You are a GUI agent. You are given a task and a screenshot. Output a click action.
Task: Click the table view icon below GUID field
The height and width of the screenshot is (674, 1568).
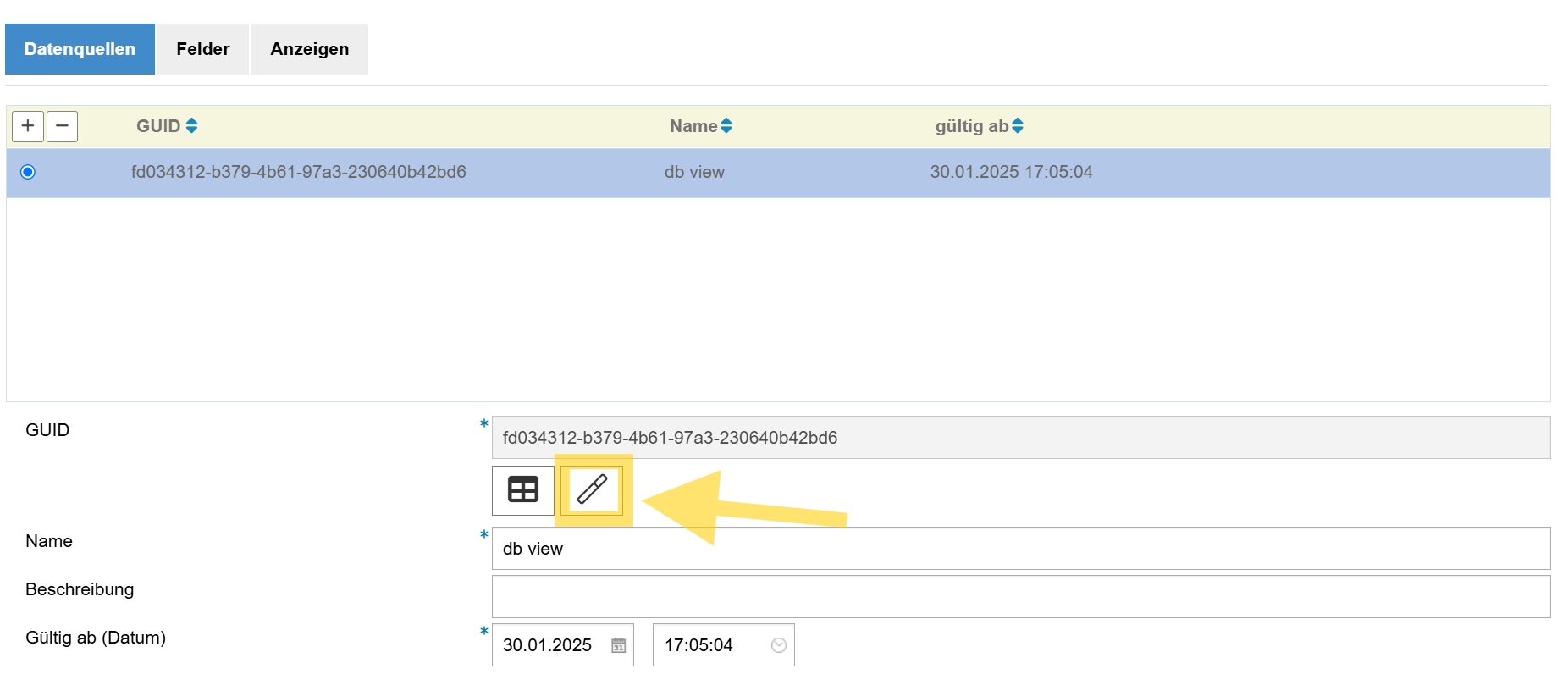coord(523,490)
